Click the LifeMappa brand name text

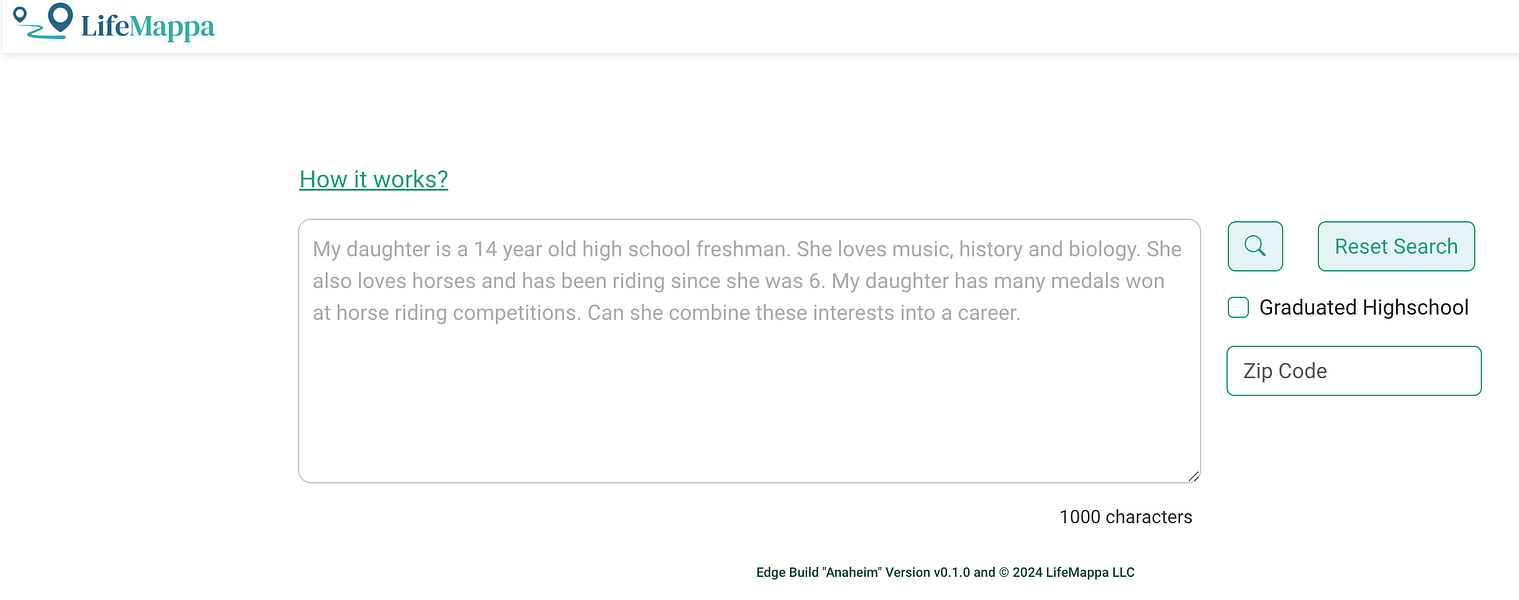(x=148, y=26)
